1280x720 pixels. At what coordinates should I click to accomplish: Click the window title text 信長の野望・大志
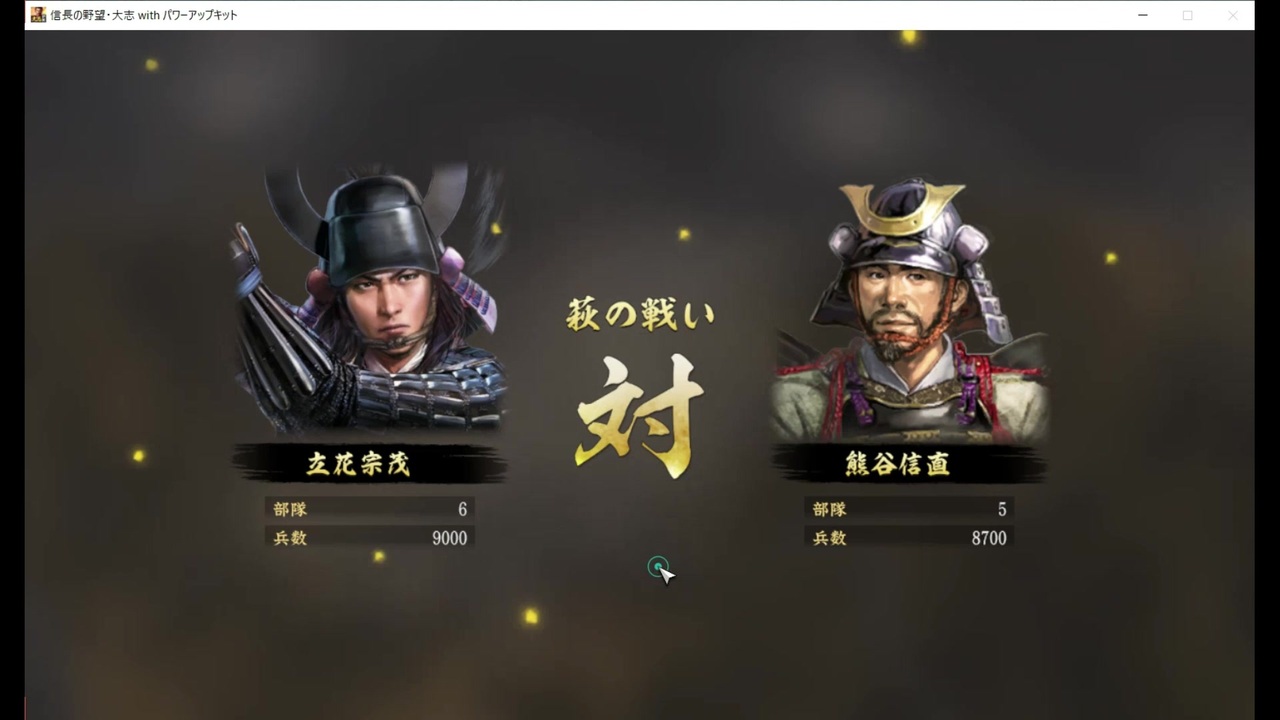pos(92,15)
